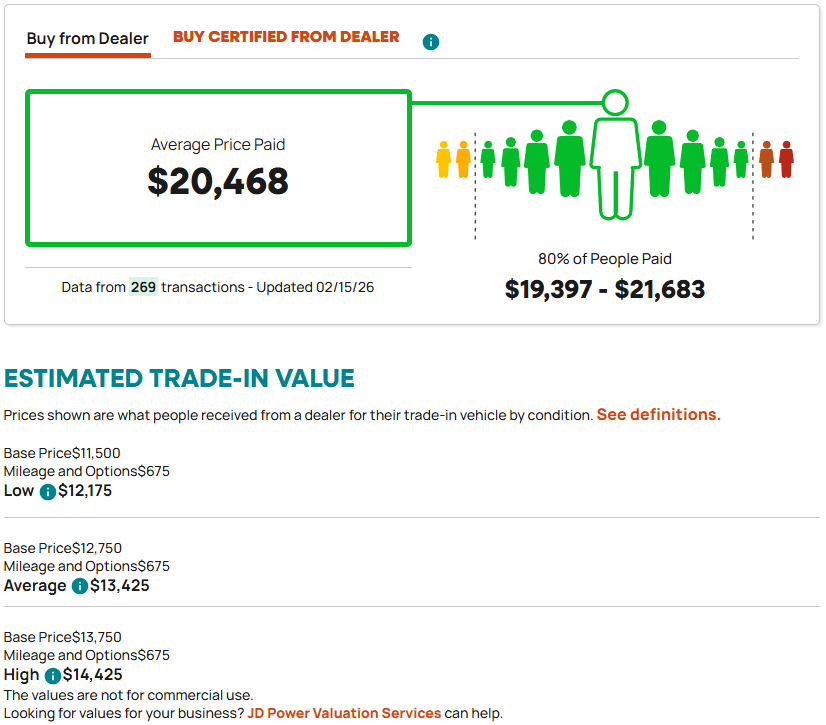Image resolution: width=826 pixels, height=725 pixels.
Task: Click the 269 transactions number
Action: point(143,287)
